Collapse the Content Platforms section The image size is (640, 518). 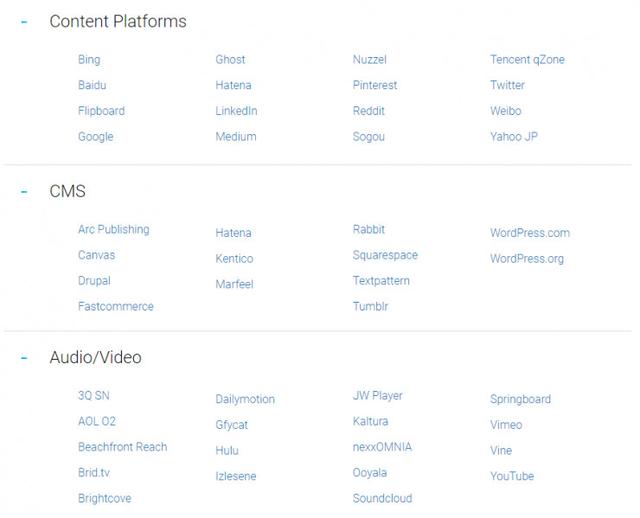[x=24, y=22]
